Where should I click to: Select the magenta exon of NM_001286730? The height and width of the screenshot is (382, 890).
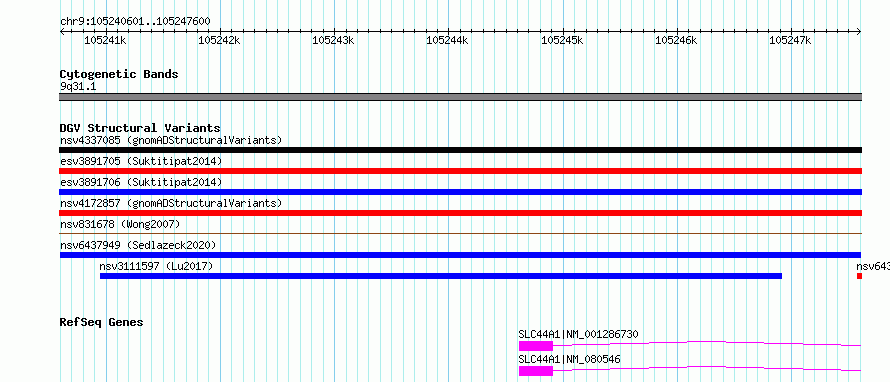[535, 346]
